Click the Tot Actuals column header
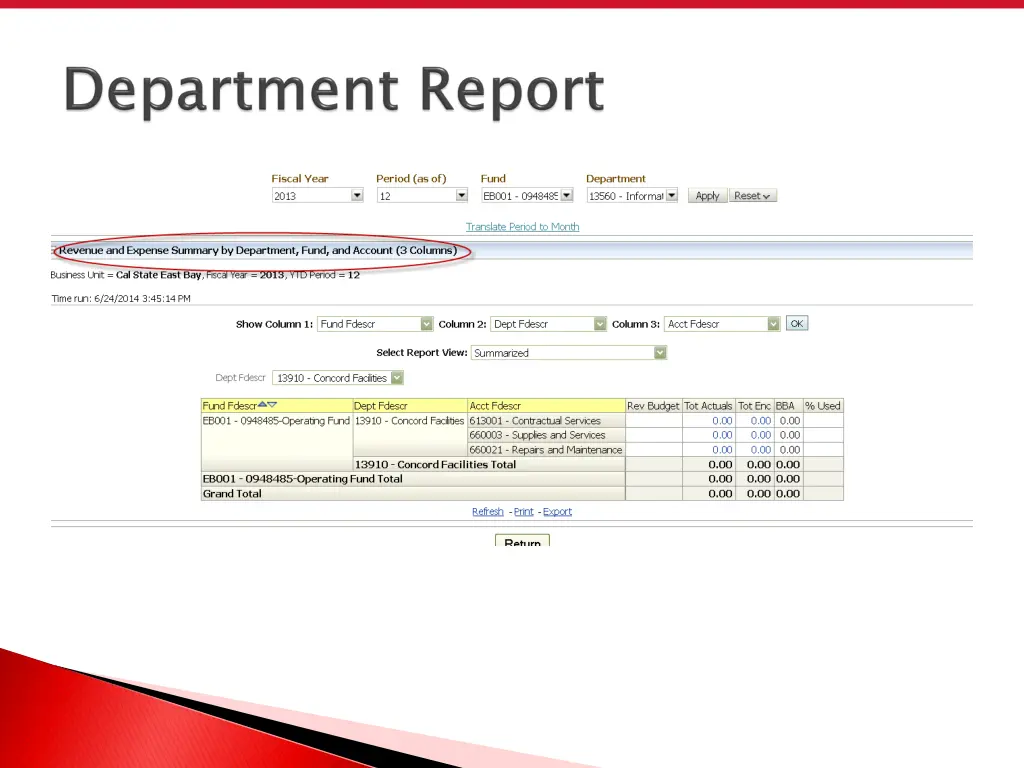Image resolution: width=1024 pixels, height=768 pixels. pos(709,406)
